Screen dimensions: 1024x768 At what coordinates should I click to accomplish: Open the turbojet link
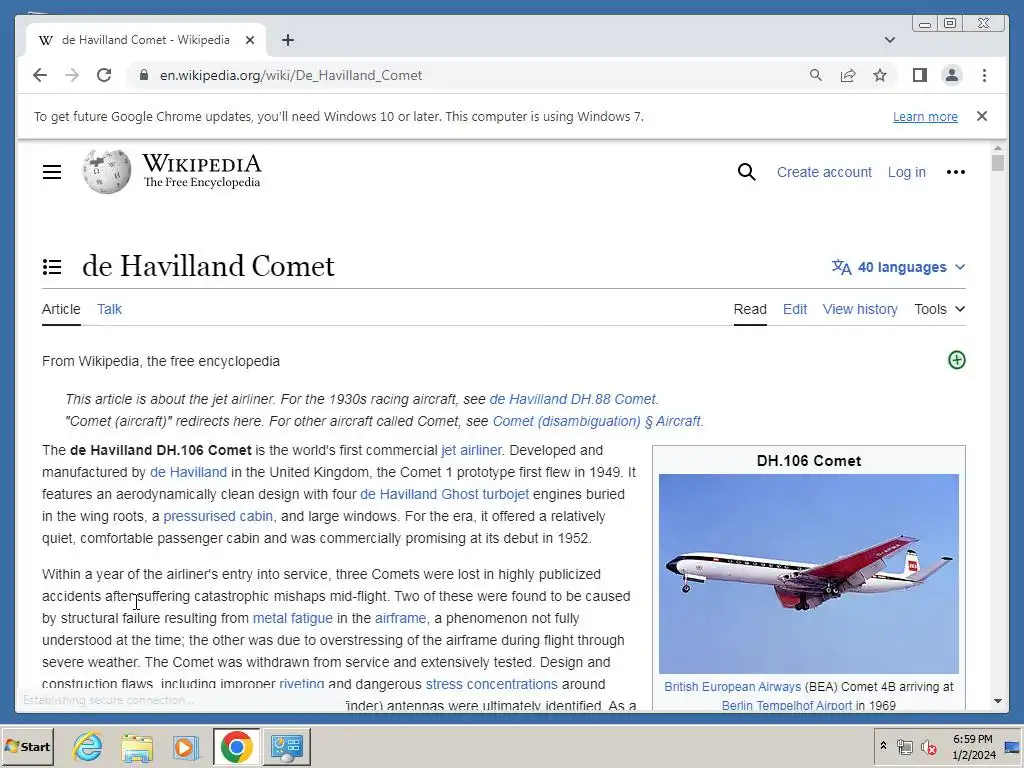[505, 494]
